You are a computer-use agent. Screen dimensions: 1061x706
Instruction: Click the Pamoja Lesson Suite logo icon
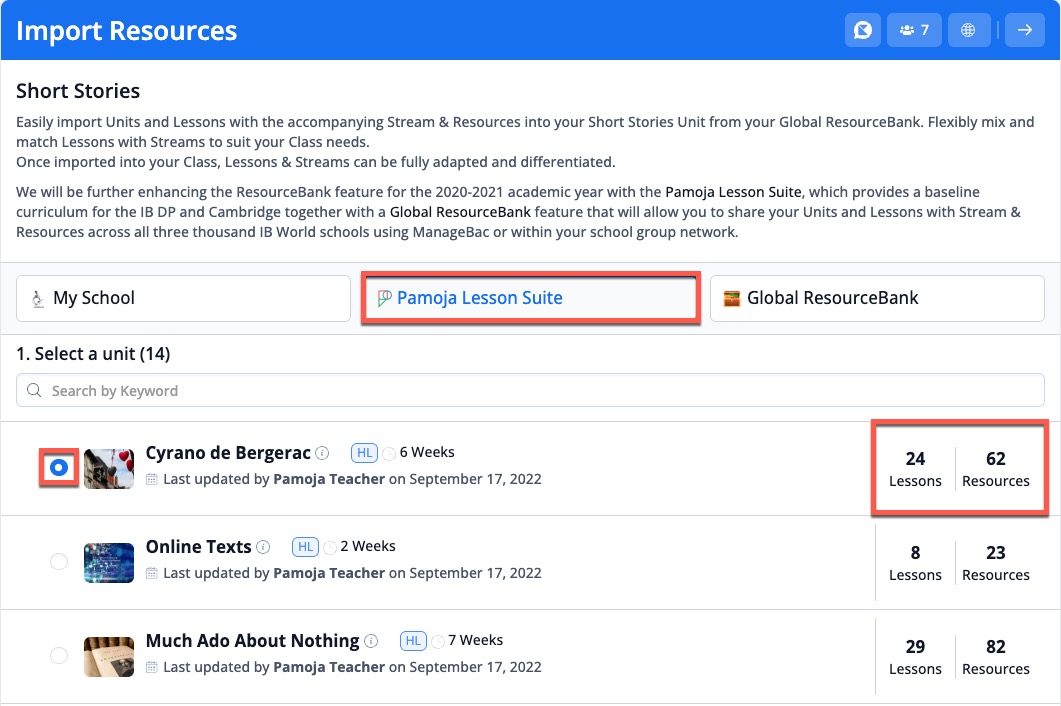coord(384,298)
